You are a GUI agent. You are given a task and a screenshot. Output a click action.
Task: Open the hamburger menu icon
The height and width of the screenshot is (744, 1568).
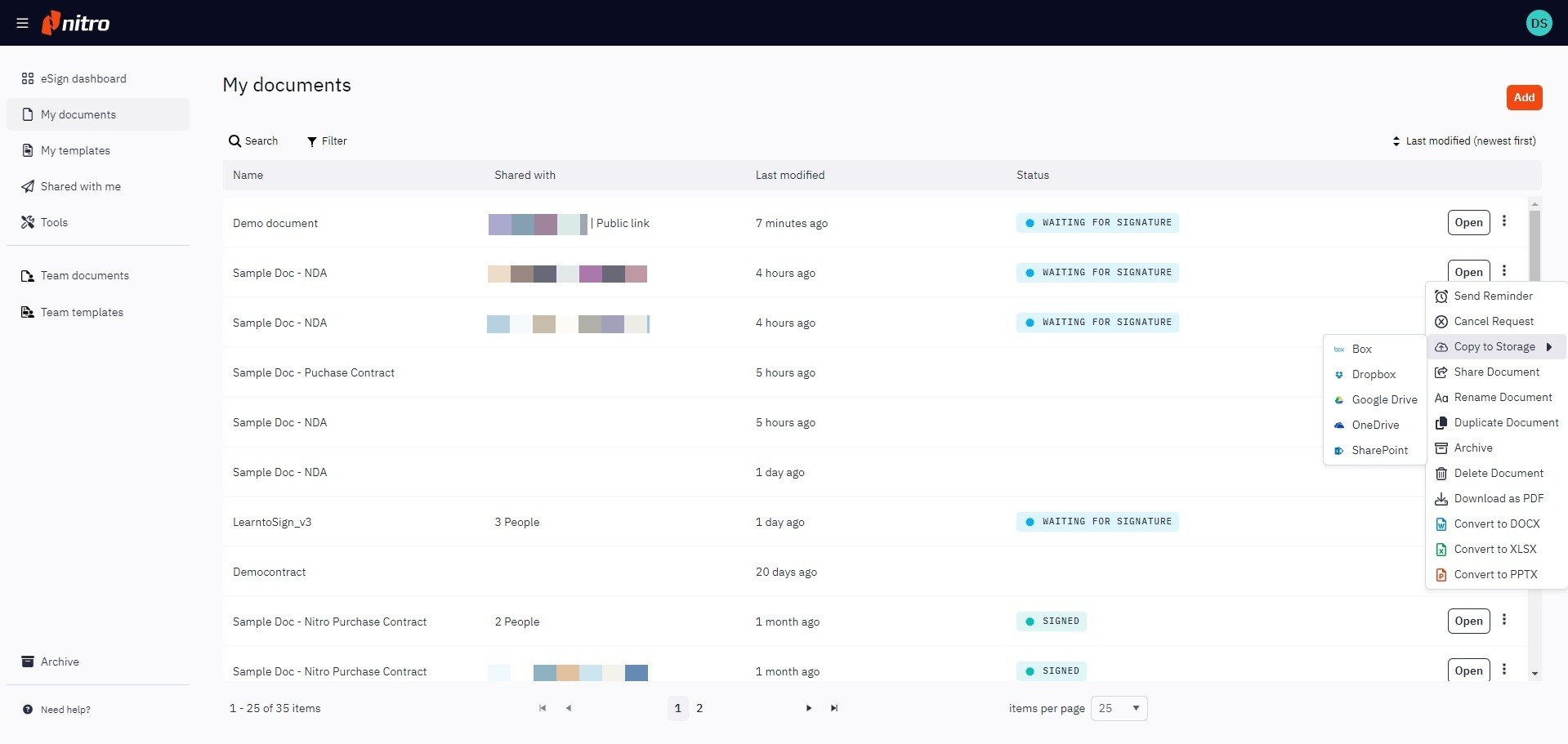(22, 23)
